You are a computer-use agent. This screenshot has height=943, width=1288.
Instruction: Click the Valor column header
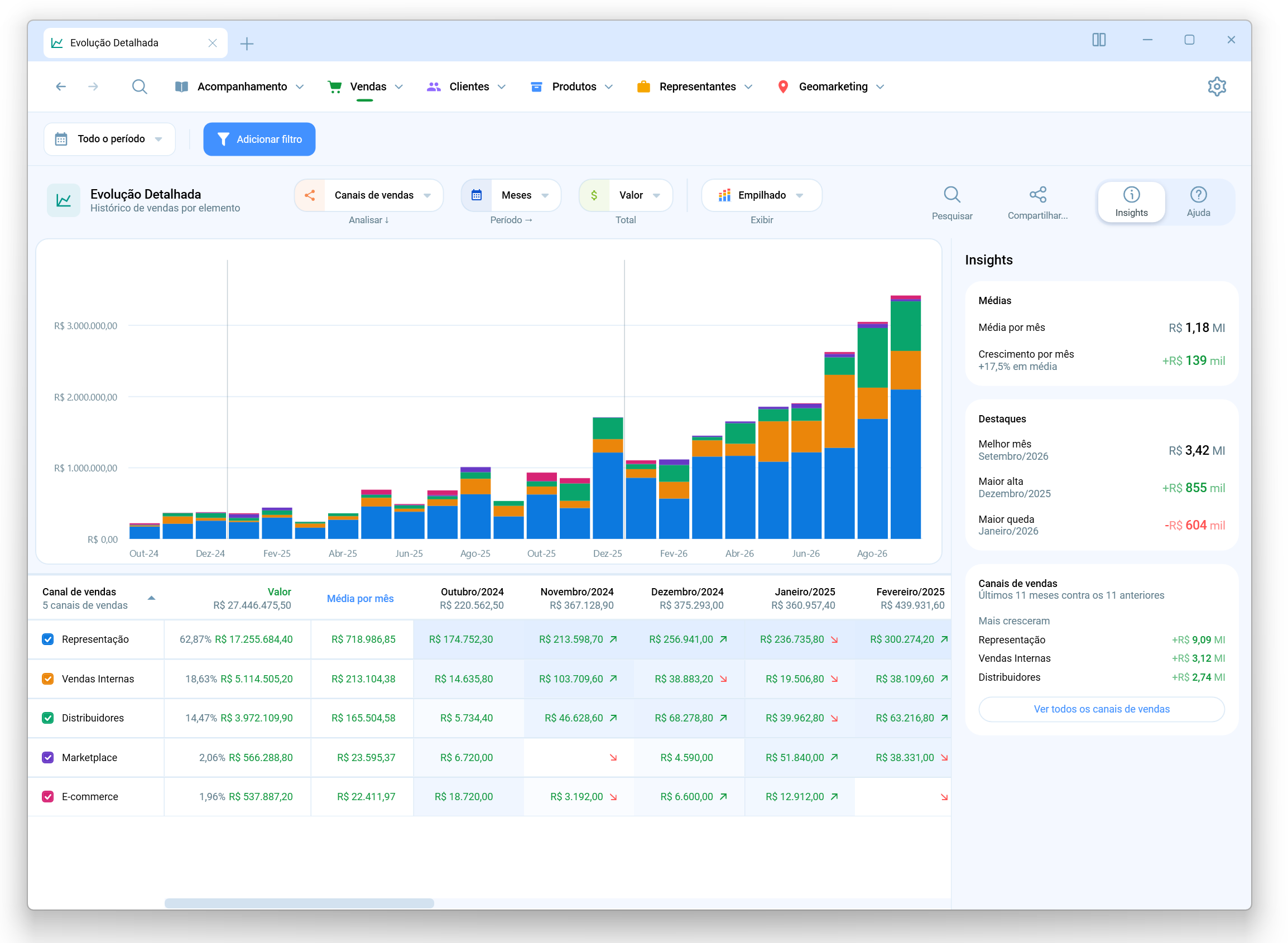coord(279,592)
